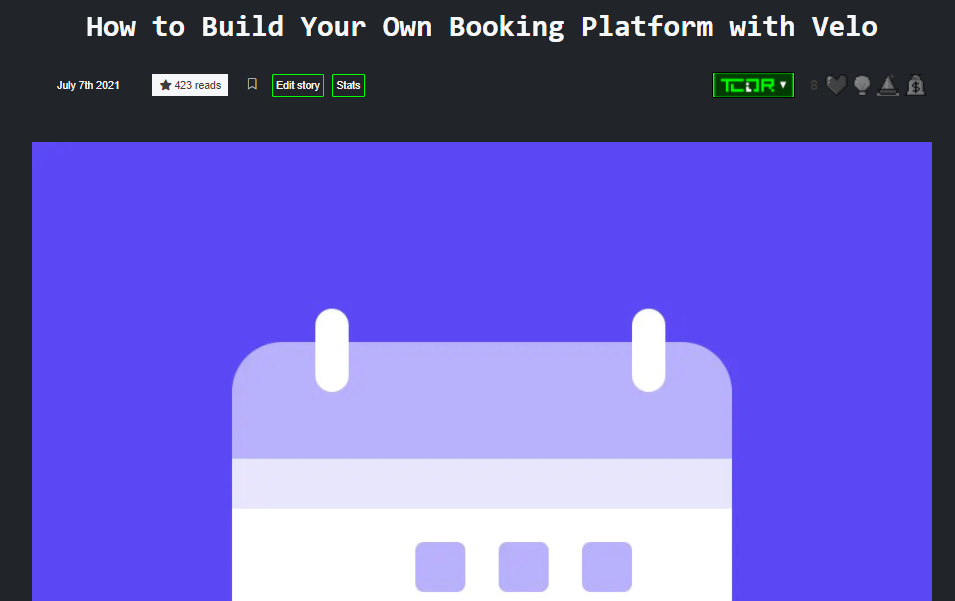The image size is (955, 601).
Task: Click the Edit story button
Action: click(298, 85)
